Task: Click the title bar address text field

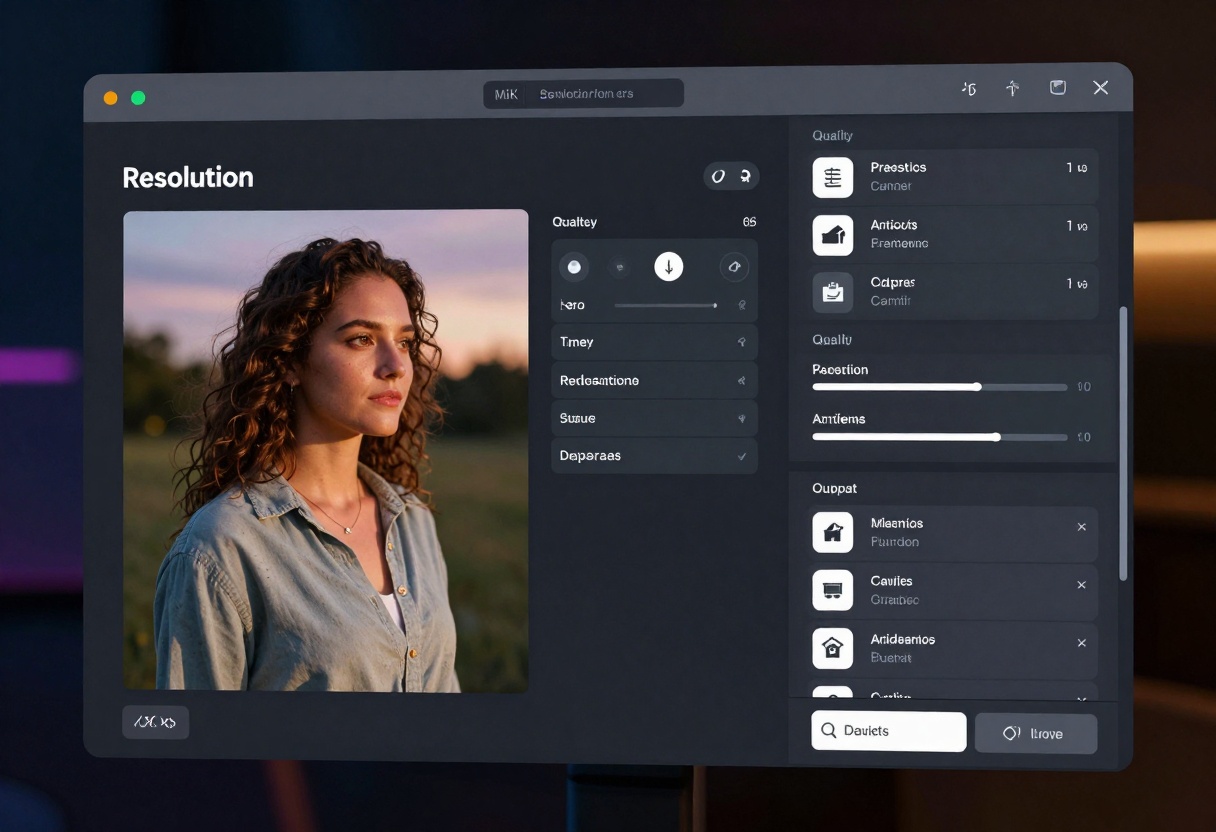Action: coord(604,94)
